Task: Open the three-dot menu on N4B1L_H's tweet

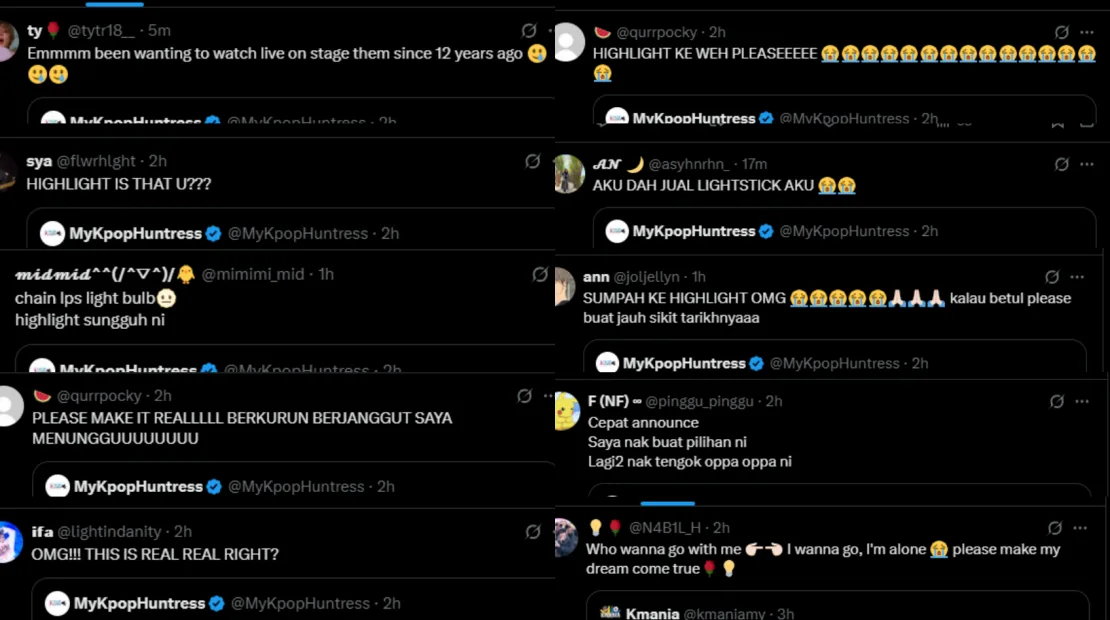Action: click(x=1080, y=528)
